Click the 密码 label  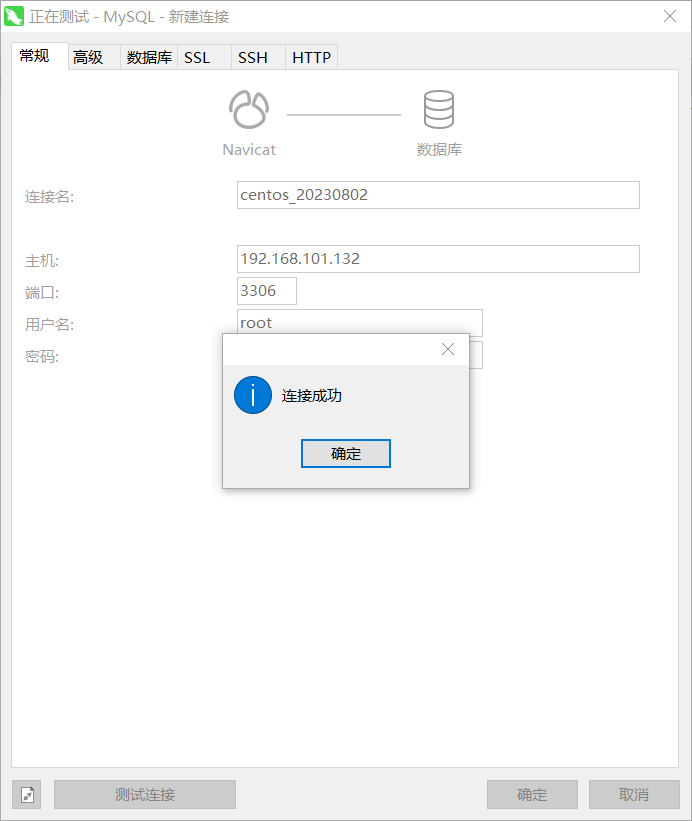tap(42, 357)
